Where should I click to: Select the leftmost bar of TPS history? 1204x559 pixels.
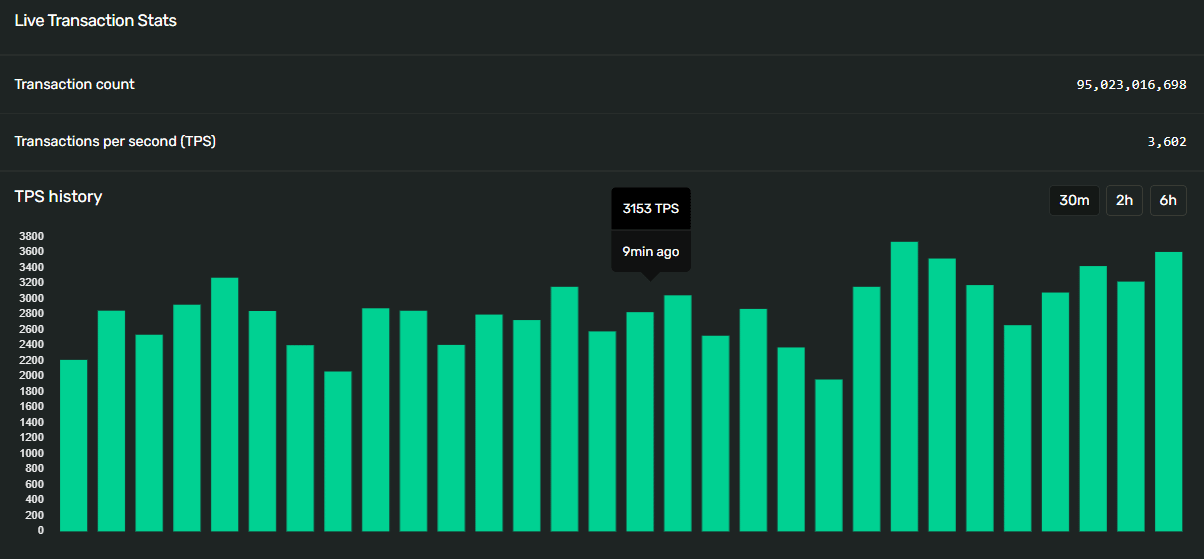pos(74,445)
